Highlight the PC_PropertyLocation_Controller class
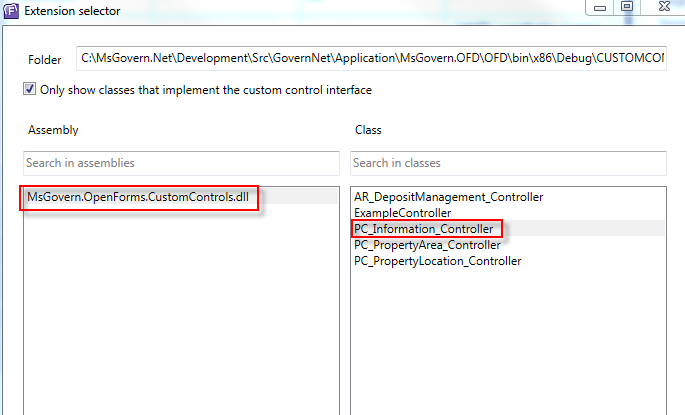This screenshot has height=415, width=685. point(437,261)
